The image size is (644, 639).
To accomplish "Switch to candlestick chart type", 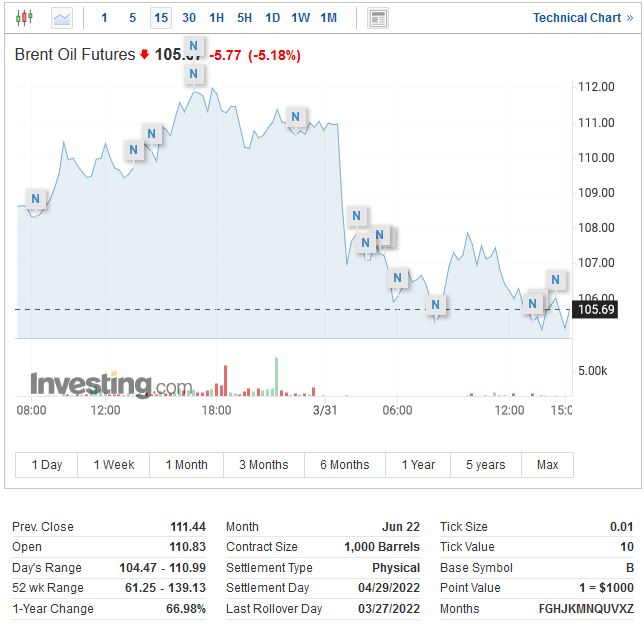I will tap(24, 18).
